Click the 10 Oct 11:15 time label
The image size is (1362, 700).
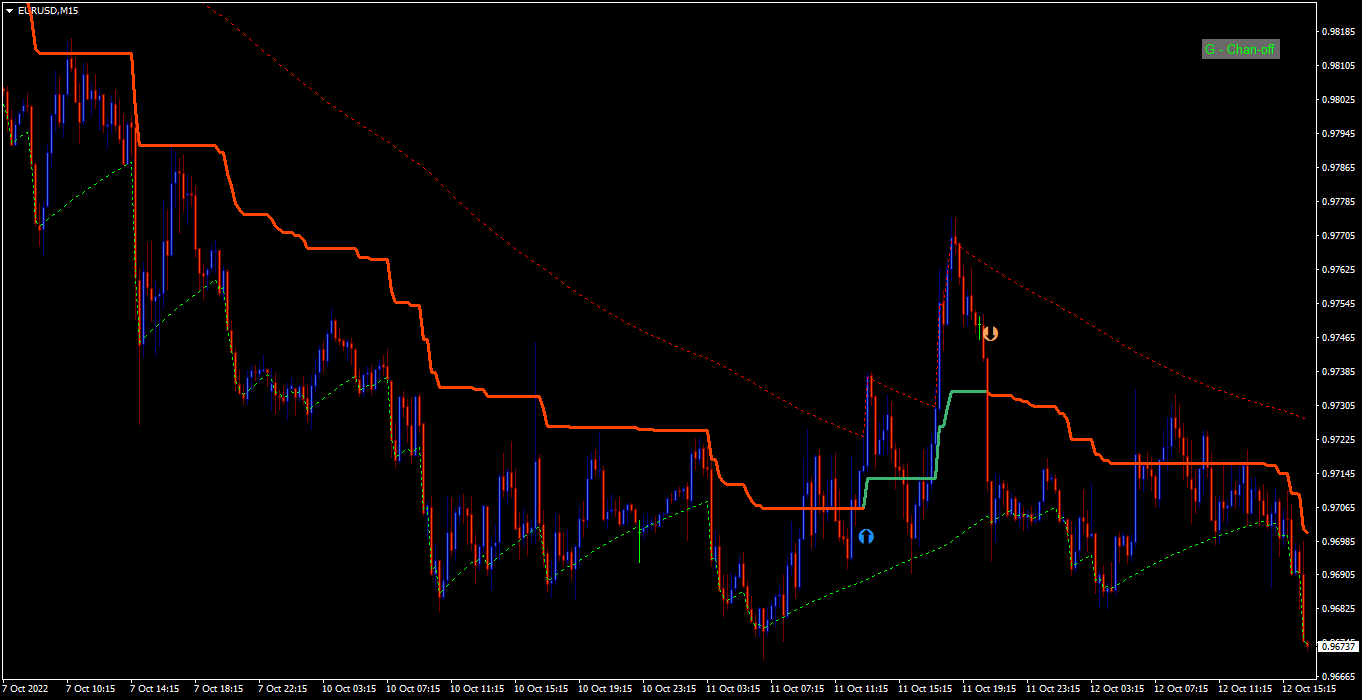point(476,689)
